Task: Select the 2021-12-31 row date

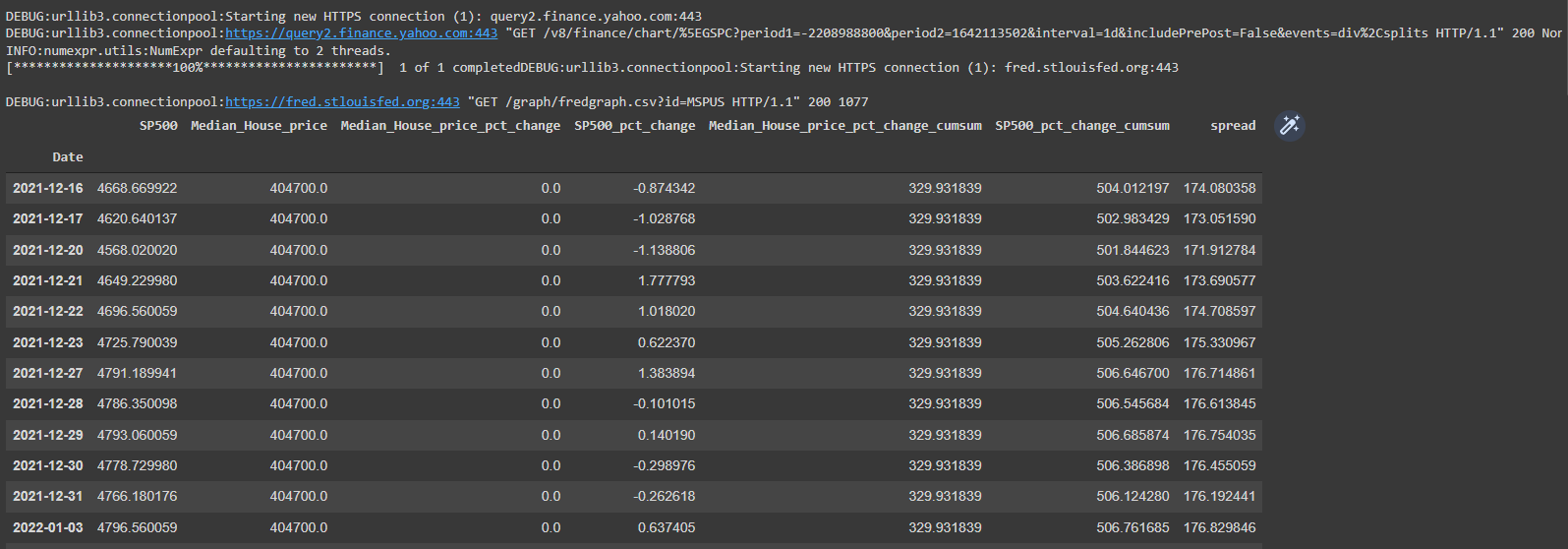Action: (48, 496)
